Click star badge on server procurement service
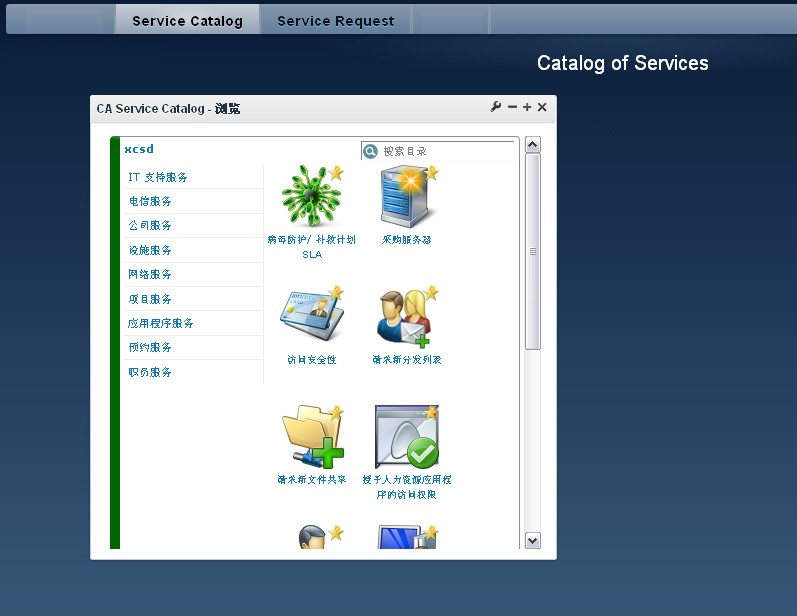This screenshot has height=616, width=797. point(432,172)
